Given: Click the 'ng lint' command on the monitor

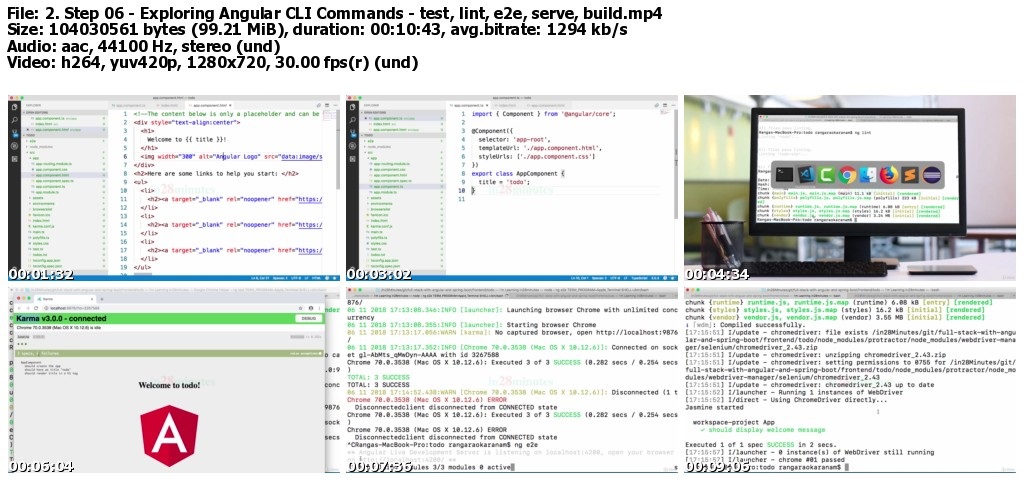Looking at the screenshot, I should [863, 132].
